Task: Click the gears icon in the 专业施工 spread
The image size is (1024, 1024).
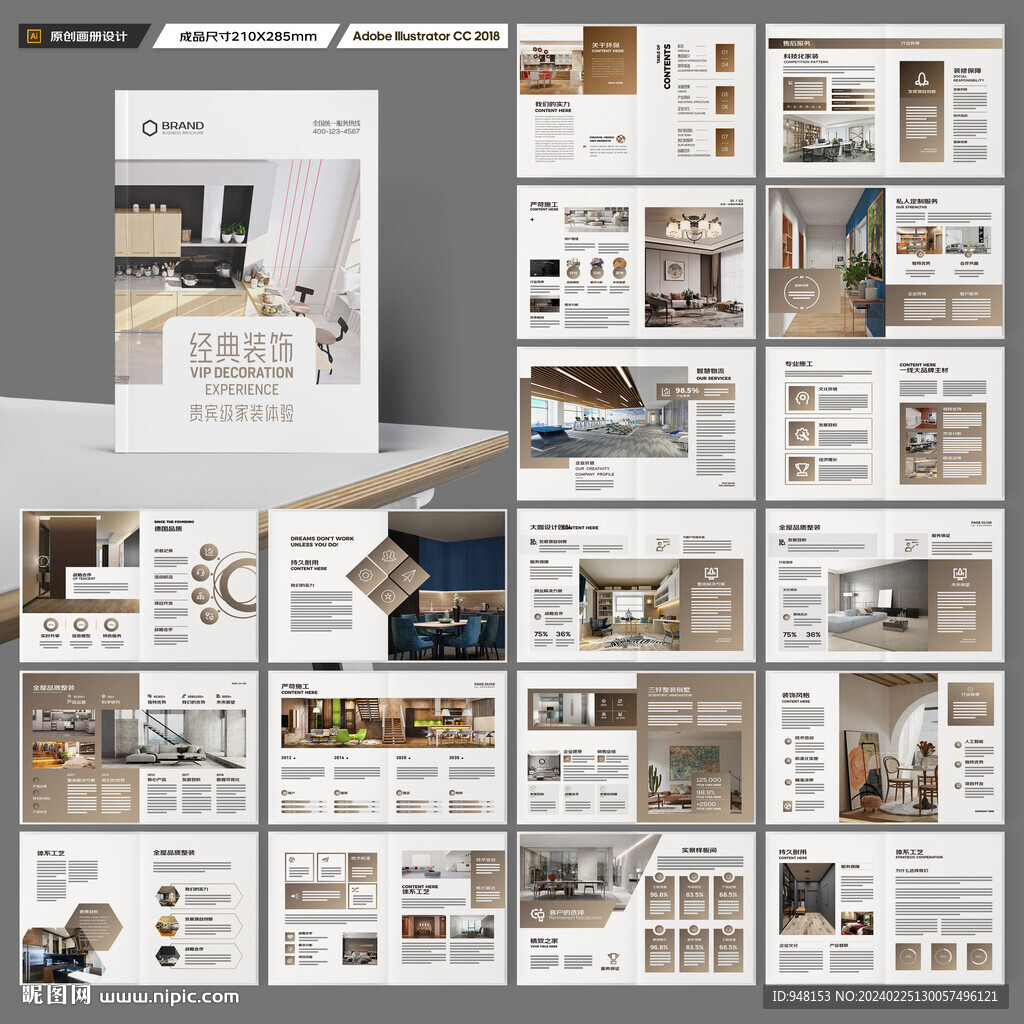Action: [x=801, y=433]
